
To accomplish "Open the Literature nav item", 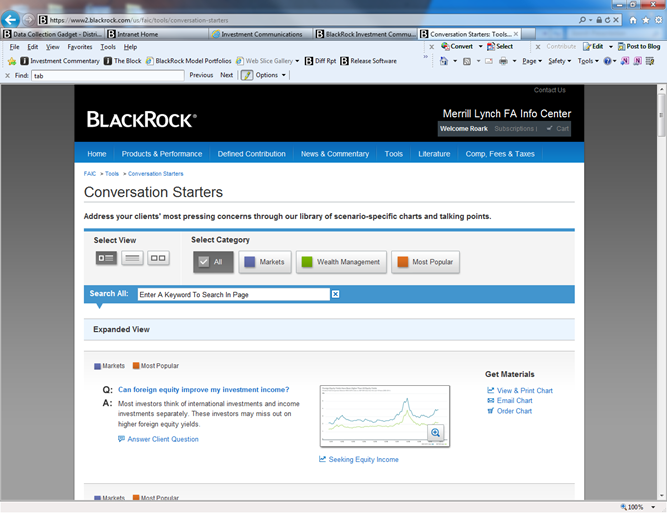I will pos(434,154).
